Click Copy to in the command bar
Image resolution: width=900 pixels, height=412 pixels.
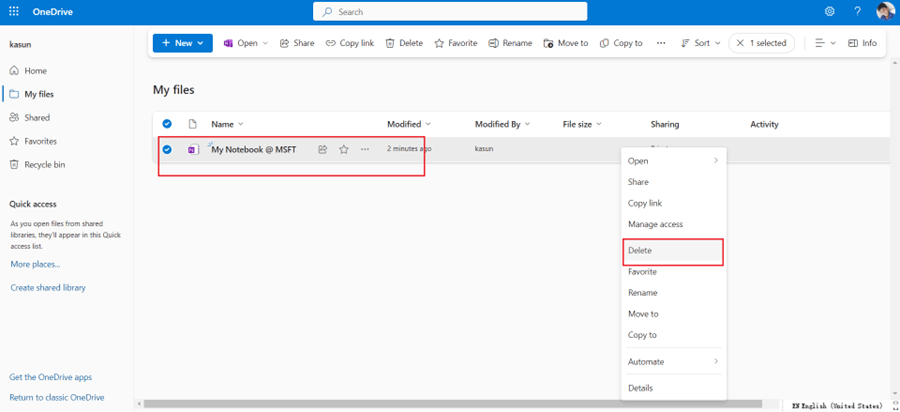621,43
